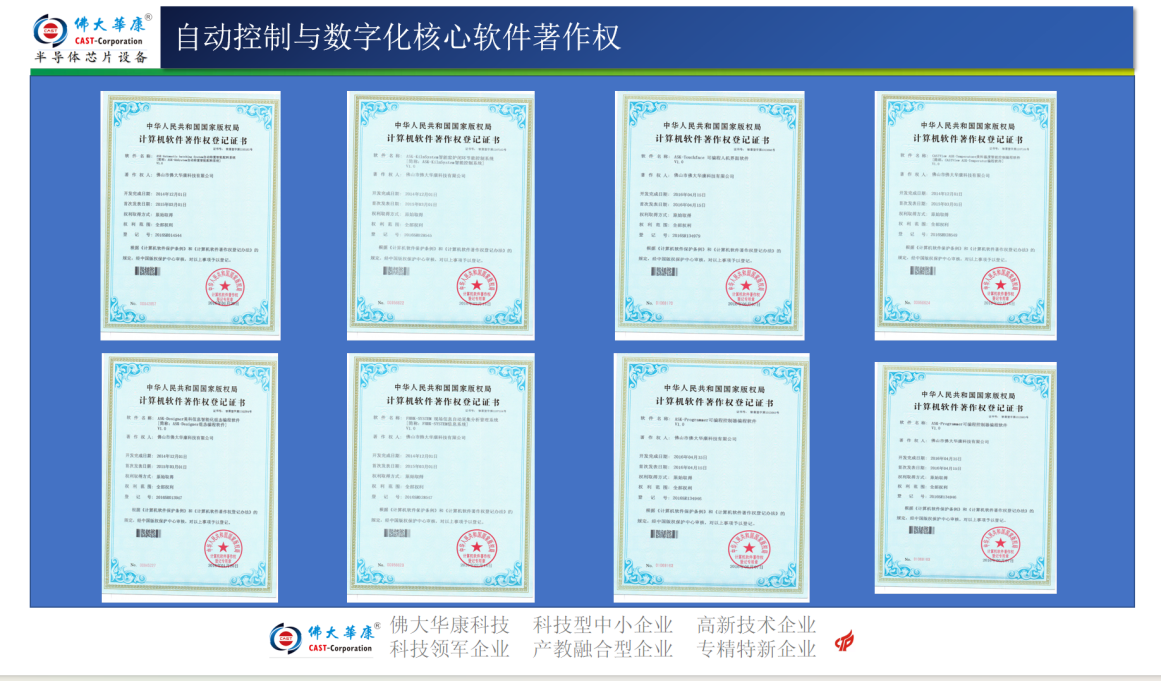Open the ASK-Designer certificate thumbnail
Viewport: 1161px width, 681px height.
coord(190,477)
